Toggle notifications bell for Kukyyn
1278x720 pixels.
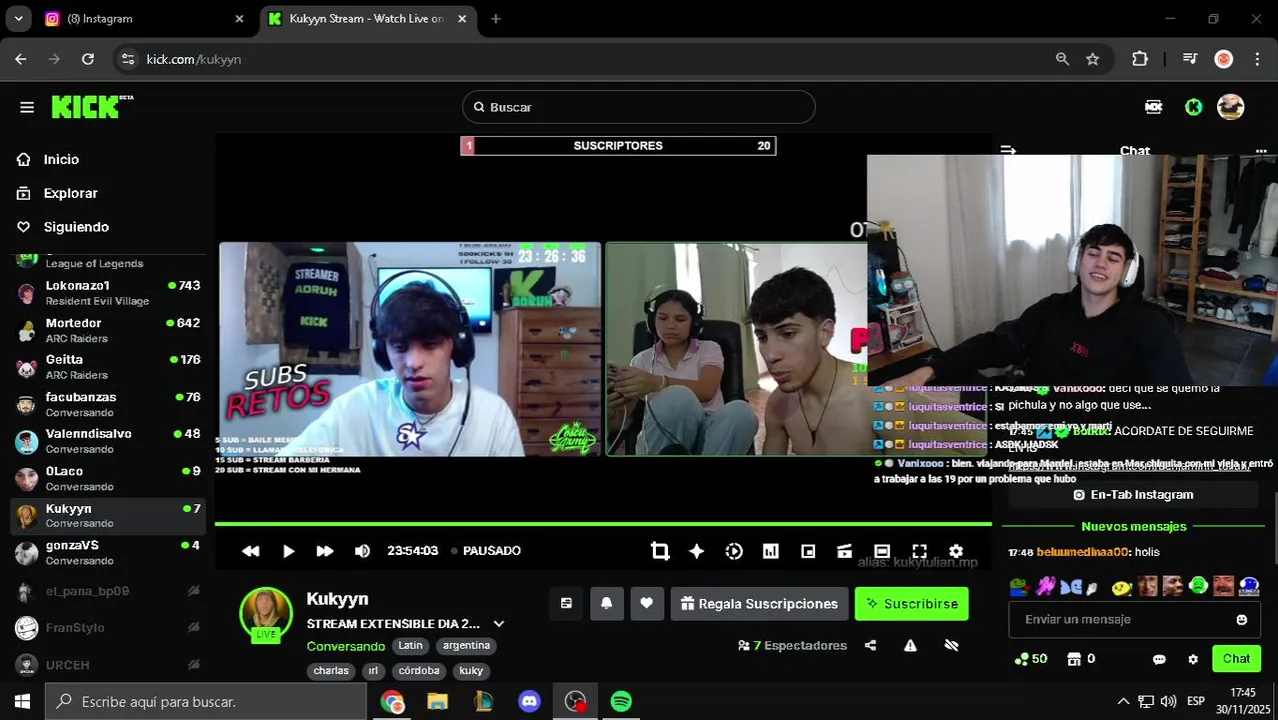click(606, 603)
